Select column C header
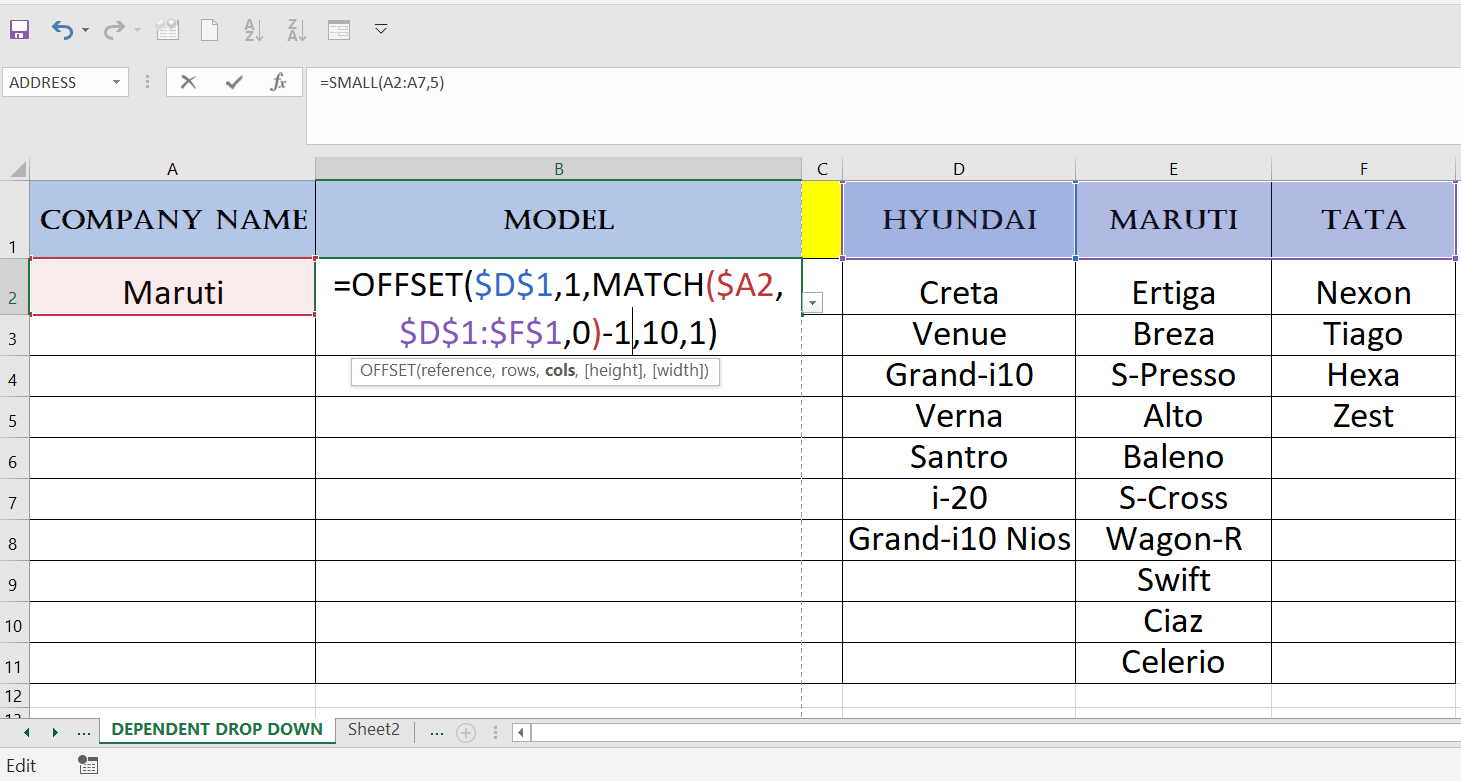The width and height of the screenshot is (1461, 781). pyautogui.click(x=822, y=169)
